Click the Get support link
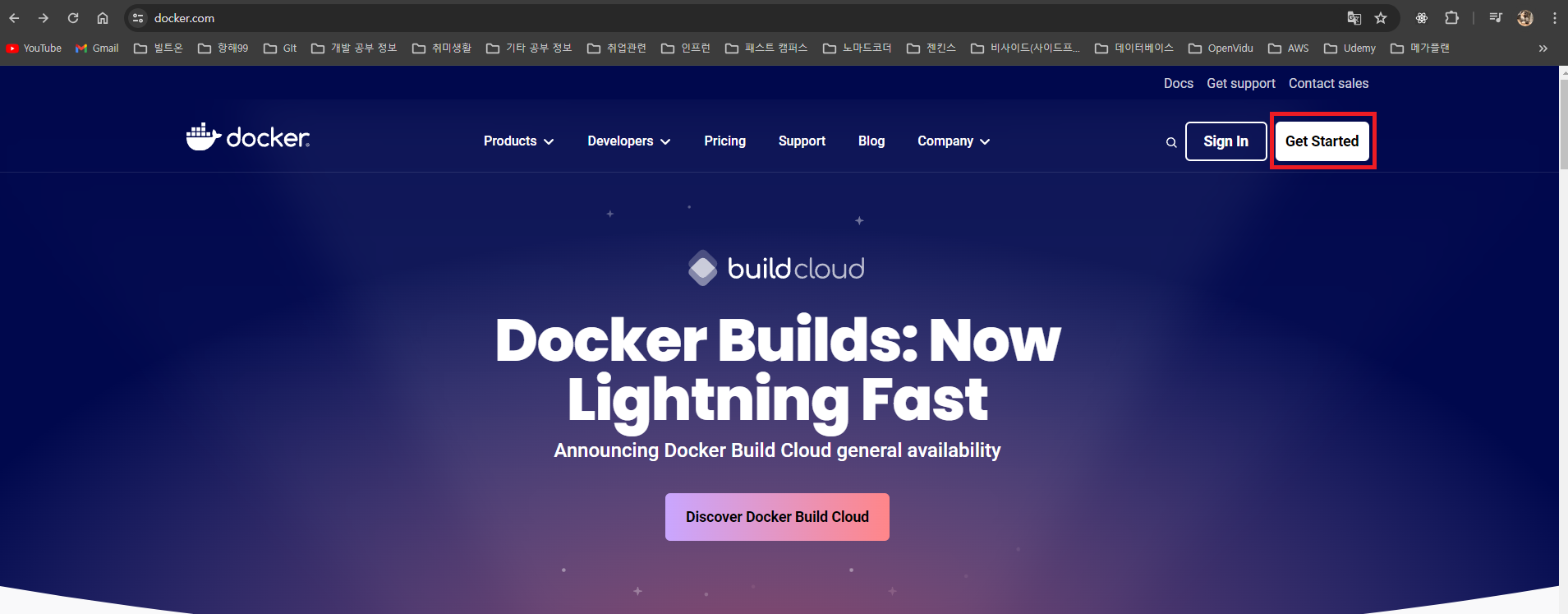The width and height of the screenshot is (1568, 614). (1240, 84)
